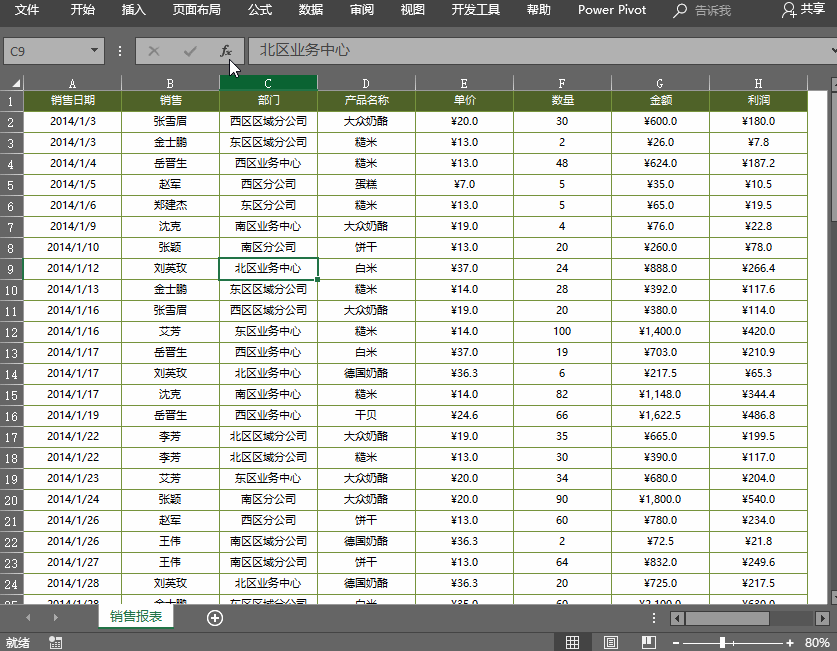Open the 数据 ribbon tab

click(311, 10)
